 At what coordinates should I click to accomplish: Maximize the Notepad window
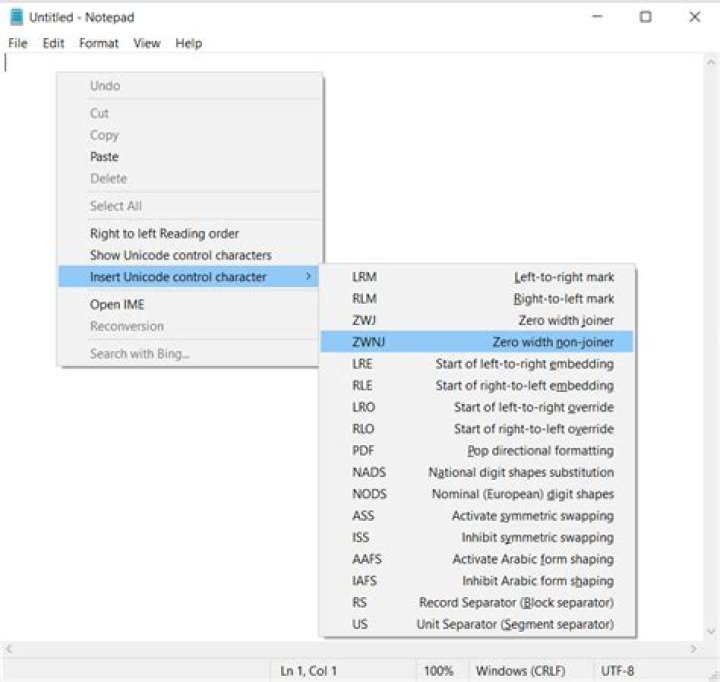tap(646, 17)
